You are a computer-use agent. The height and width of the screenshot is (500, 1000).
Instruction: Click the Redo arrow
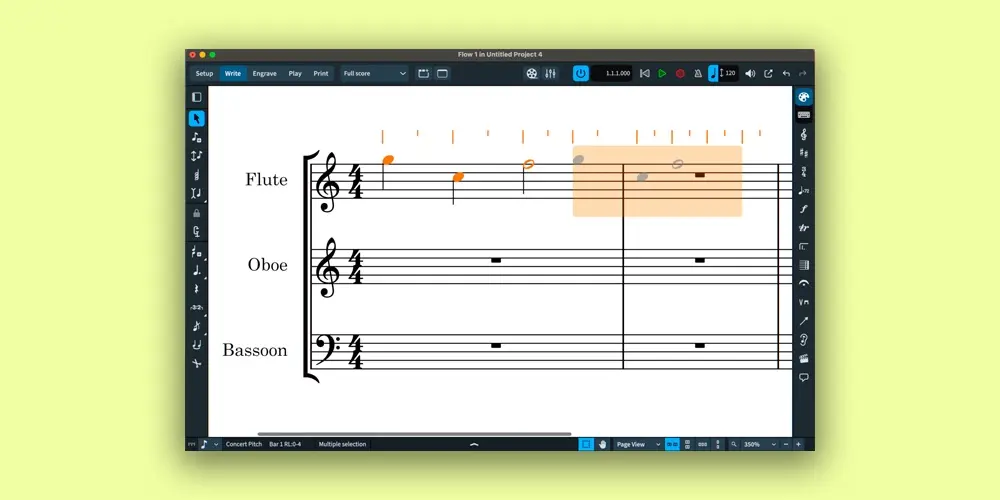(x=803, y=73)
